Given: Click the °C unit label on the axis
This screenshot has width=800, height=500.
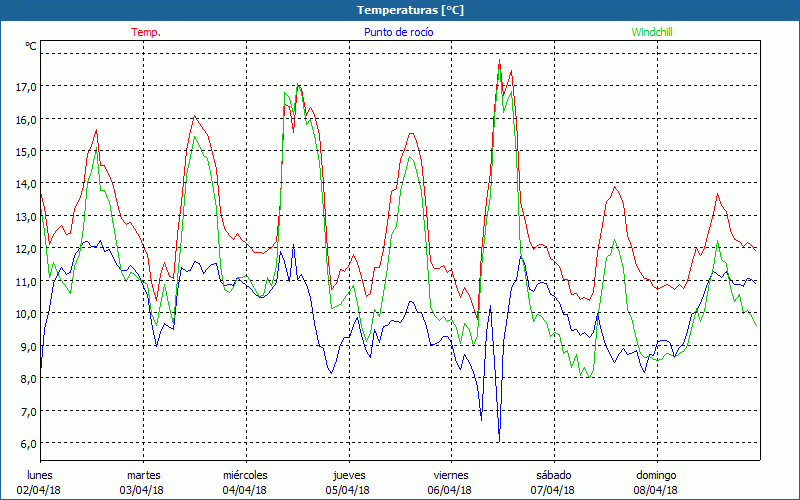Looking at the screenshot, I should (x=30, y=46).
